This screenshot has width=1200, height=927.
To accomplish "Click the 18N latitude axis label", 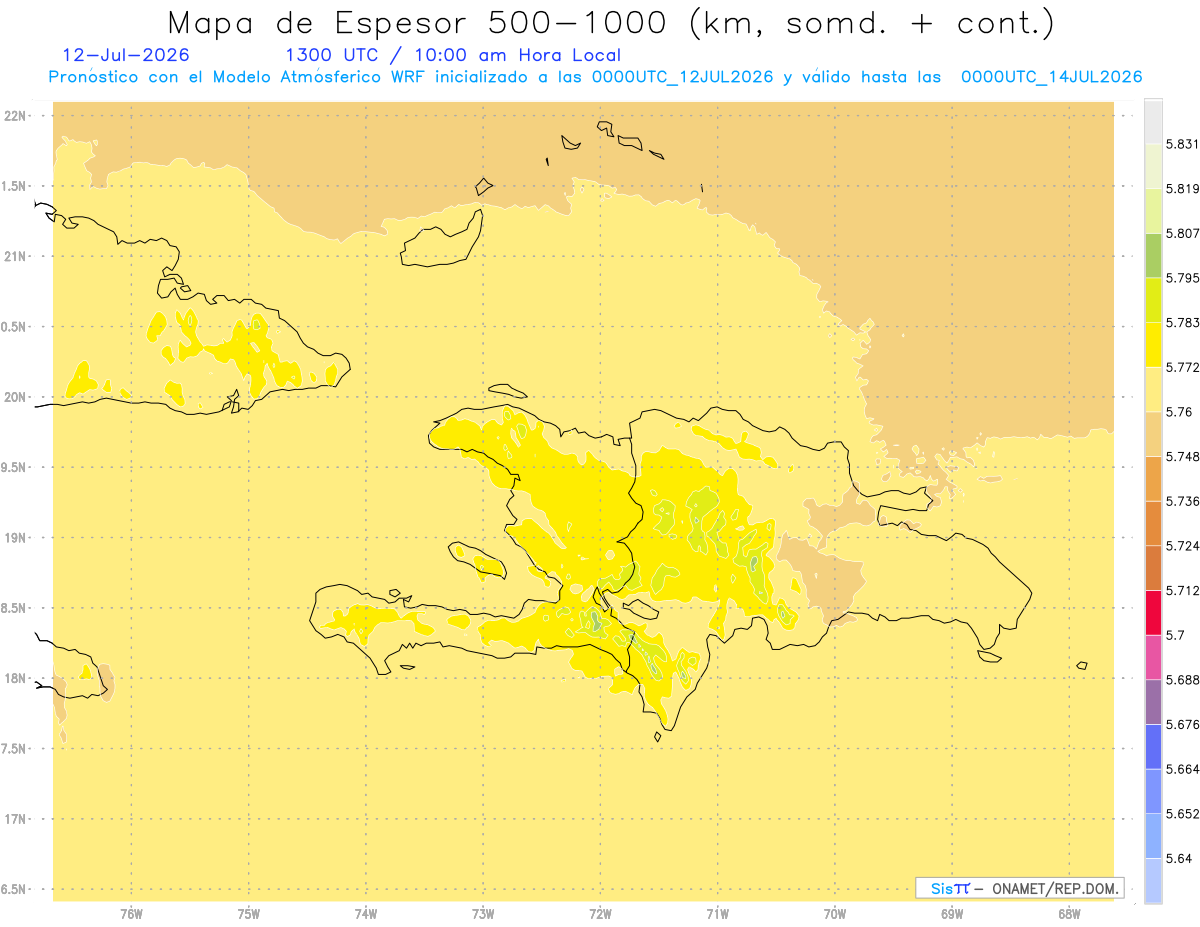I will pos(16,679).
